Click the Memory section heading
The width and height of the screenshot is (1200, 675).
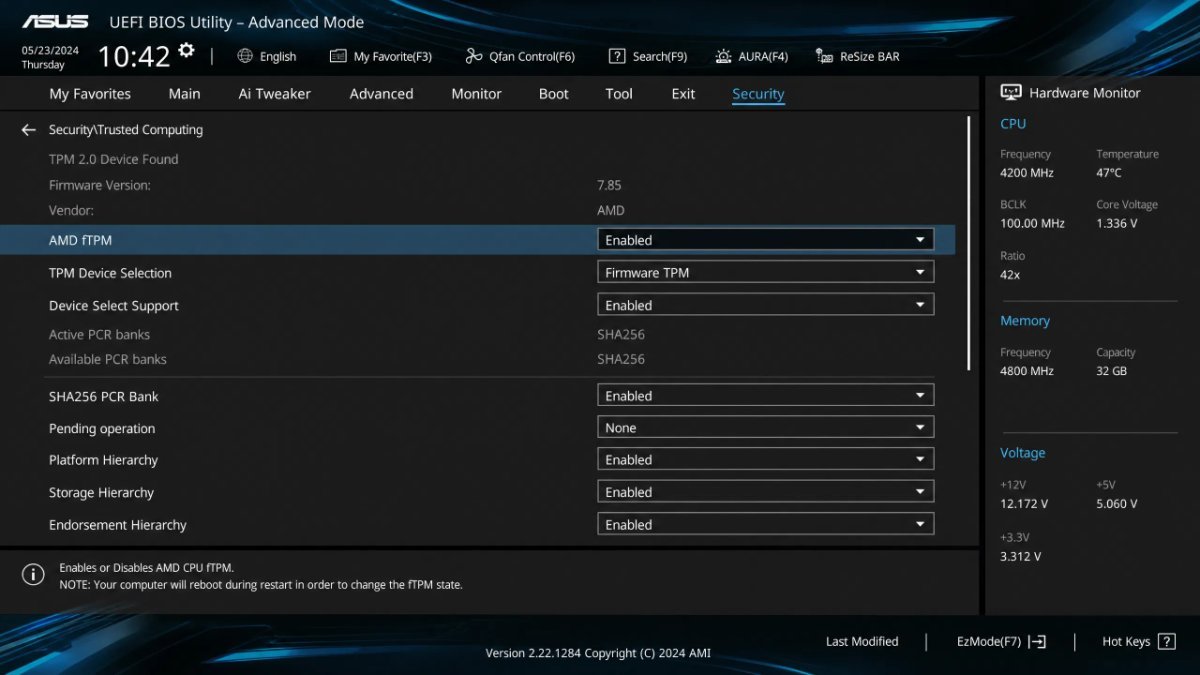click(1025, 321)
